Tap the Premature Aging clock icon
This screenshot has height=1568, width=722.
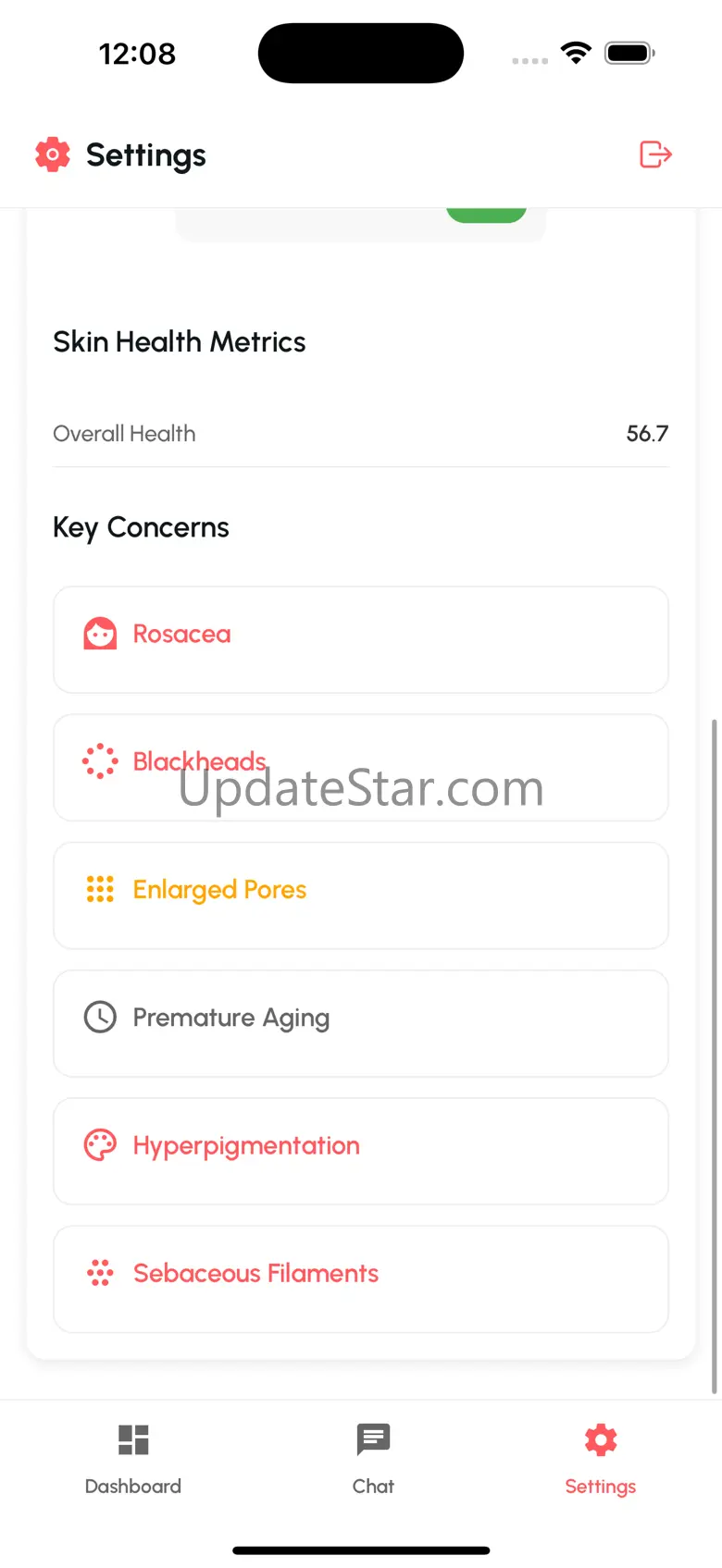pyautogui.click(x=100, y=1018)
